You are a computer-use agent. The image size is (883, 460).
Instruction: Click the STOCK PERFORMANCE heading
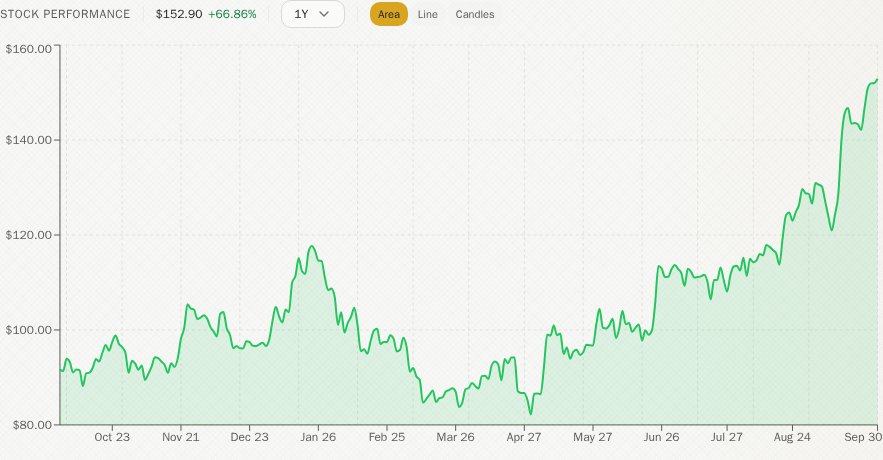click(65, 14)
